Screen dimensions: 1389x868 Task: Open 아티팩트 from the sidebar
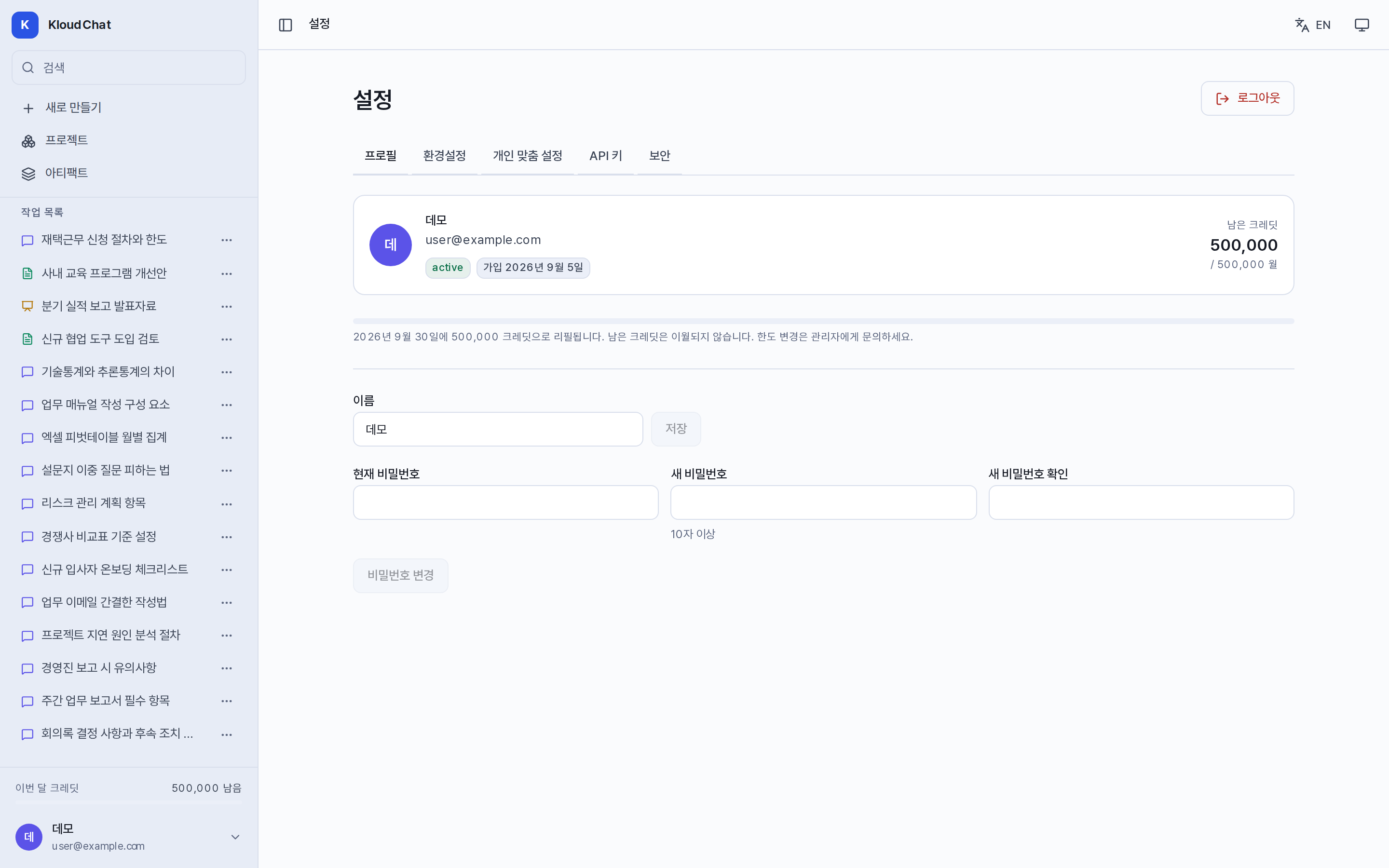point(129,174)
